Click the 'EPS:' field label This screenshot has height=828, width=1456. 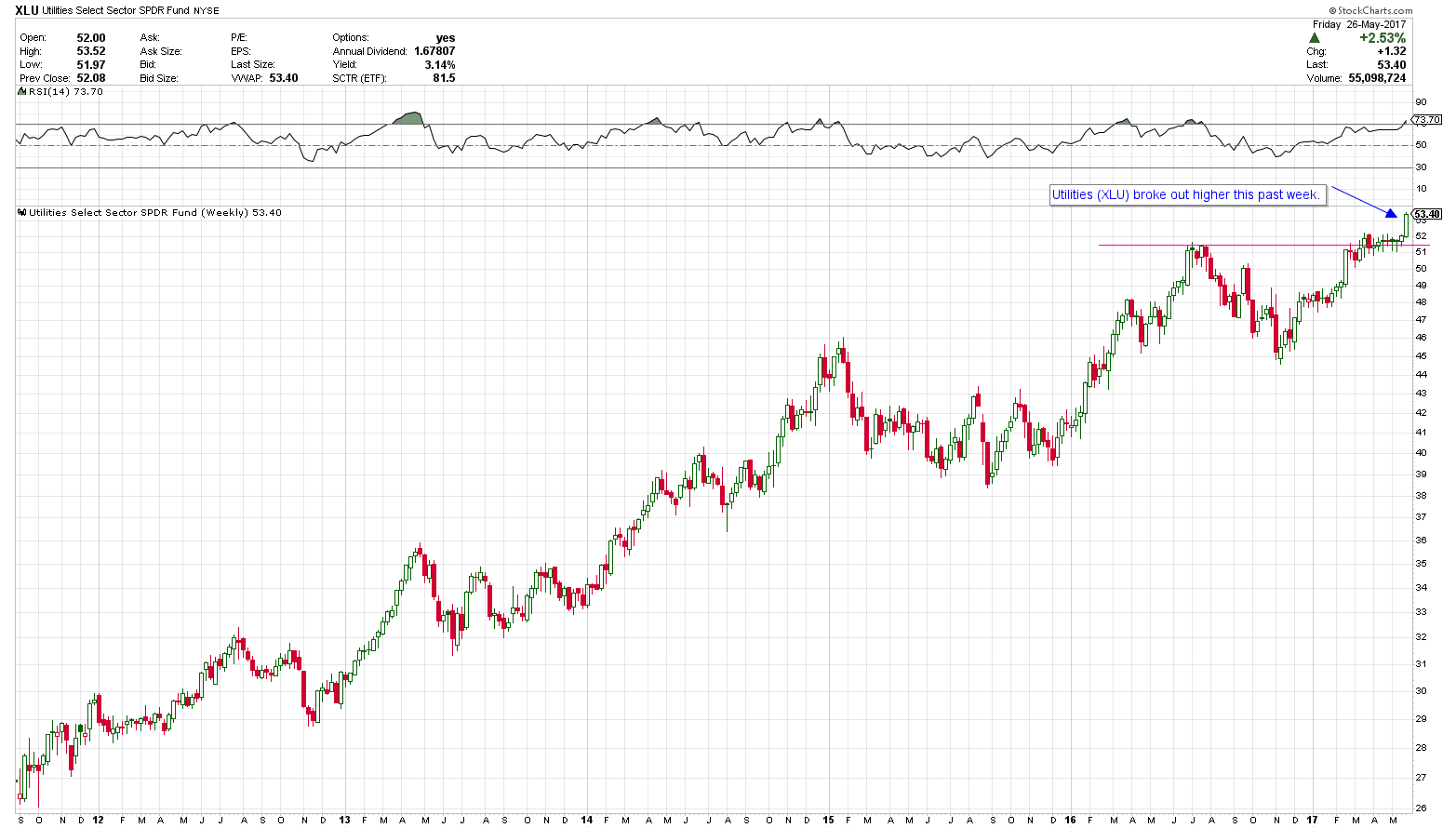click(x=241, y=51)
